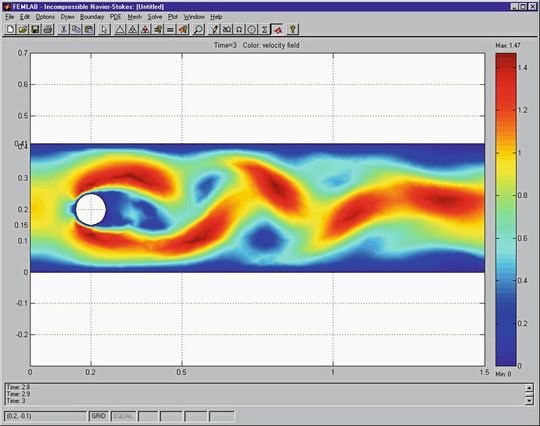
Task: Click the Copy toolbar icon
Action: pyautogui.click(x=76, y=29)
